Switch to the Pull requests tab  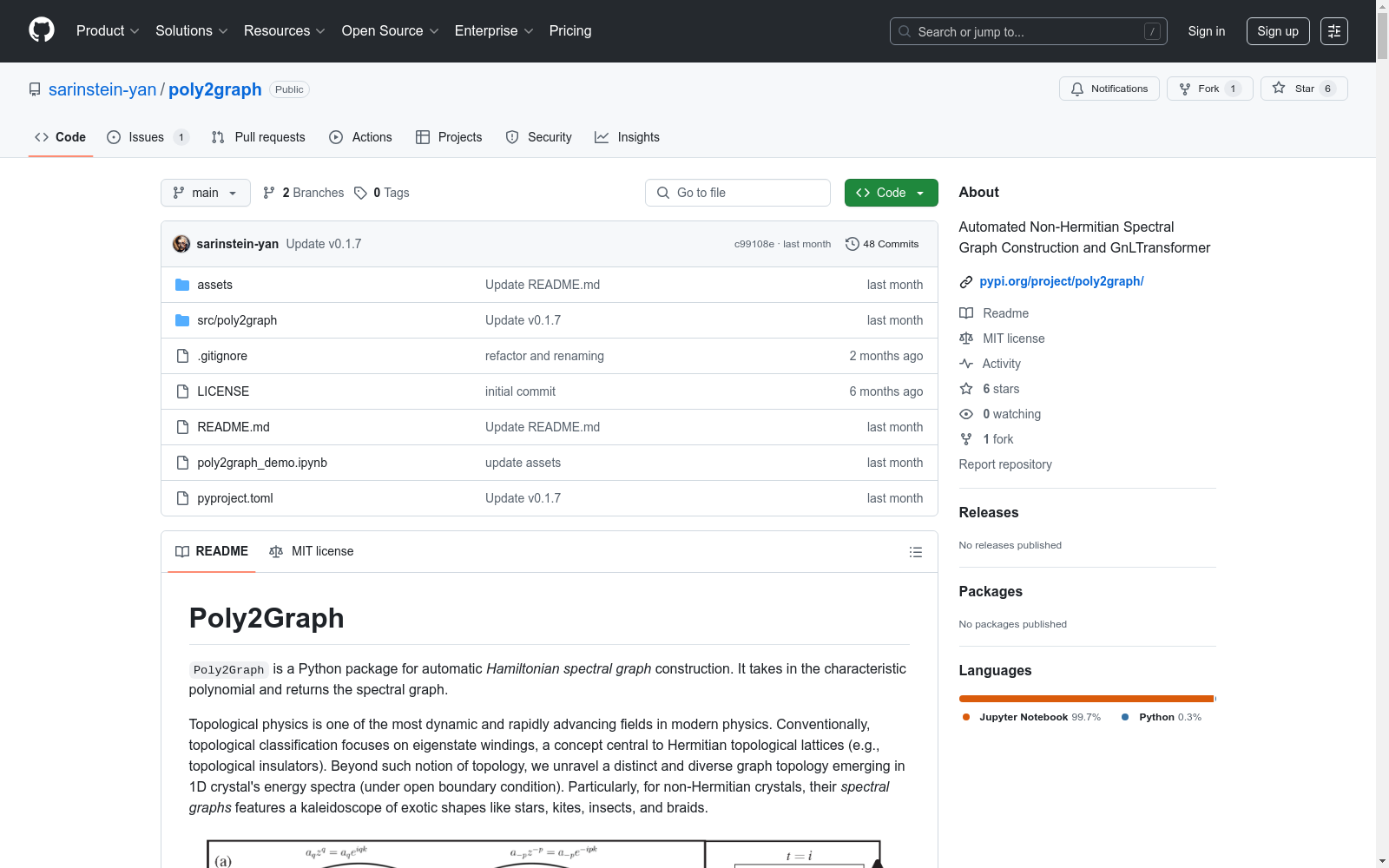pyautogui.click(x=259, y=137)
